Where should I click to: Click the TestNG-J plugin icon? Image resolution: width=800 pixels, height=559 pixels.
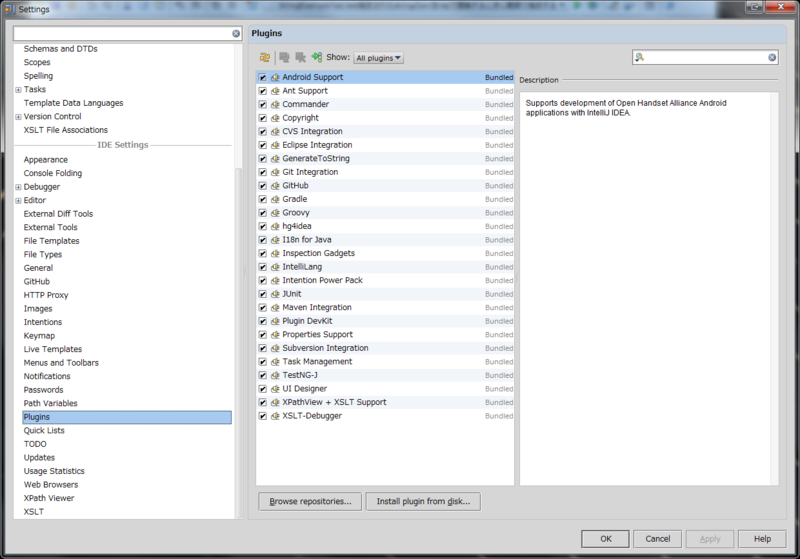275,375
